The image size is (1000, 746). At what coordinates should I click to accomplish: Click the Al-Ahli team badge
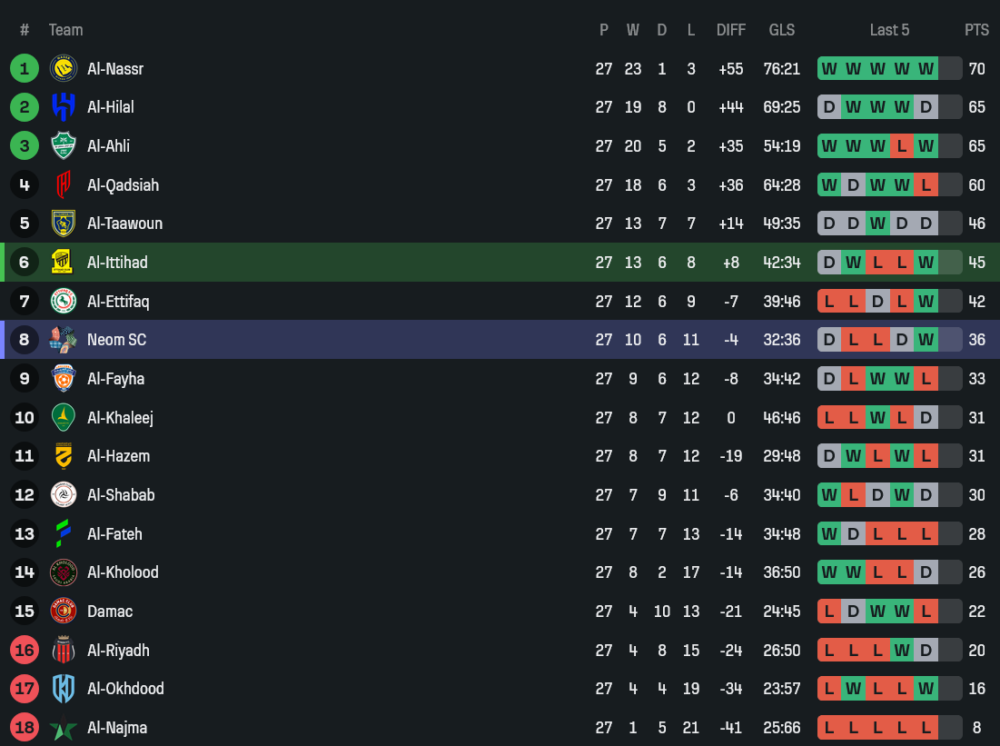coord(64,146)
